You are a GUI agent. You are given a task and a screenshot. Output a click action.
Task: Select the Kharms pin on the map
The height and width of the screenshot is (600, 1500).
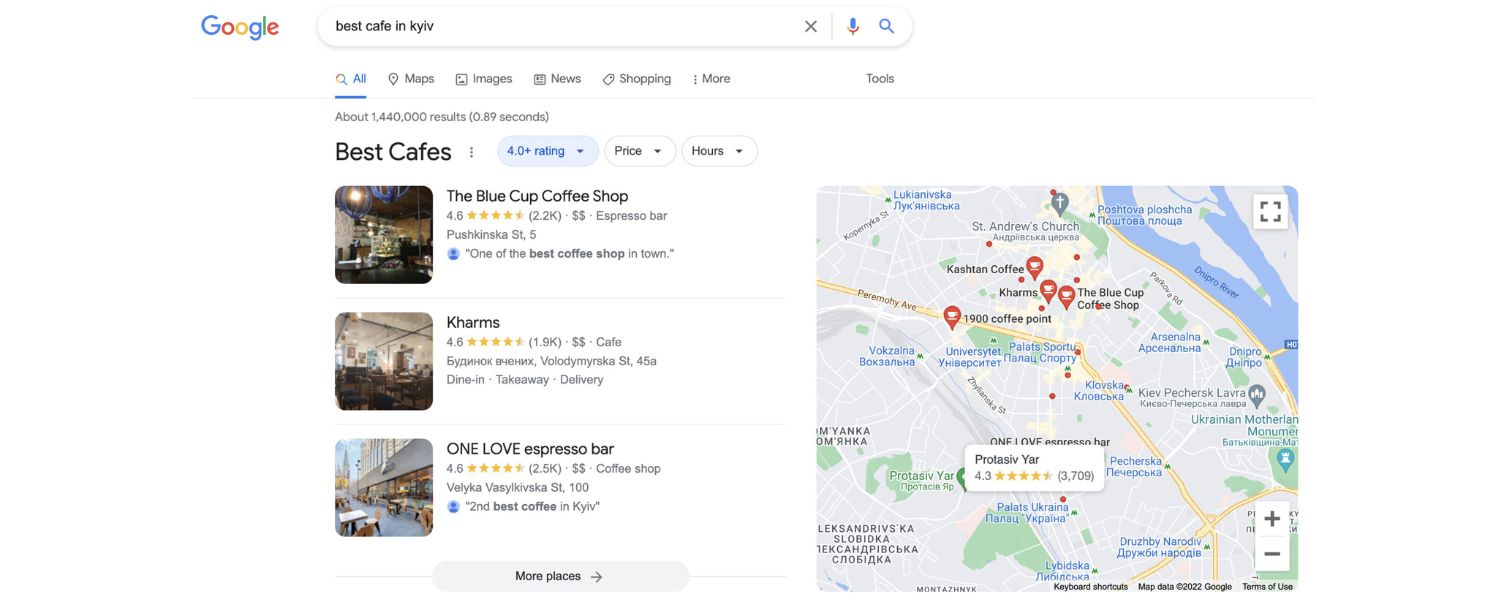pos(1048,291)
